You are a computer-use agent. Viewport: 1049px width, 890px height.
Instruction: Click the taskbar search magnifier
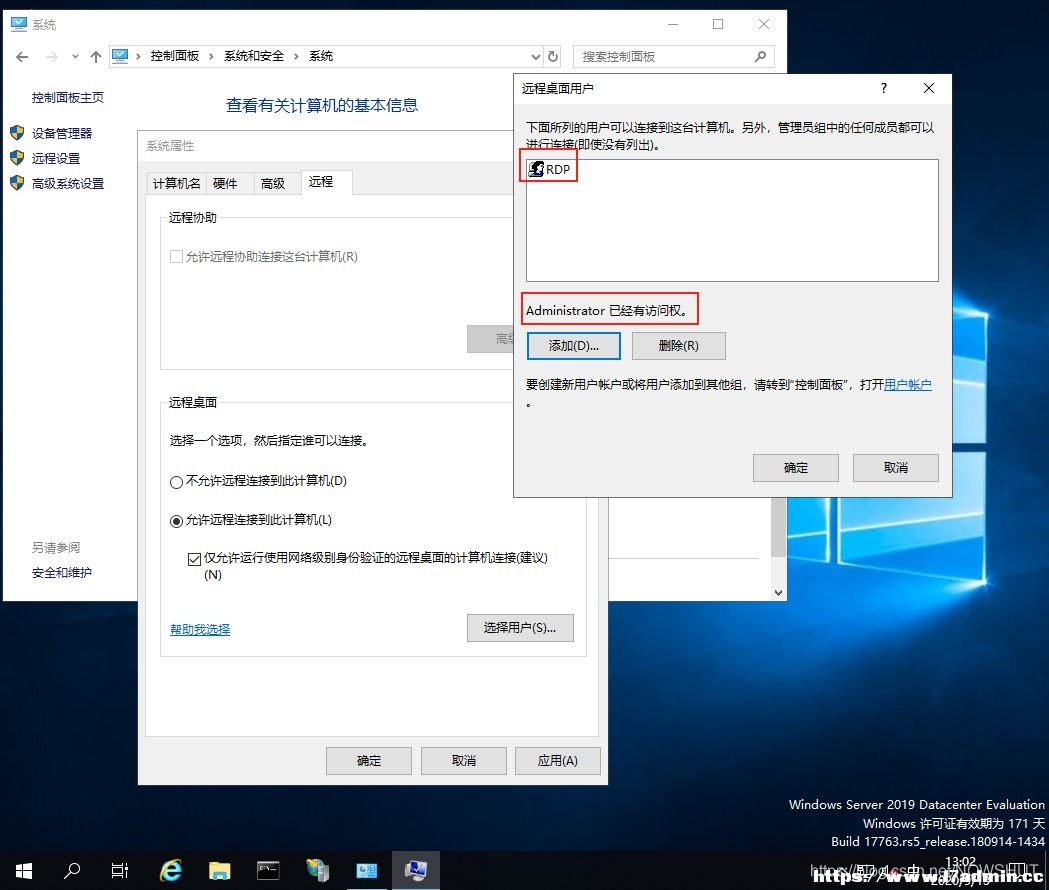tap(72, 871)
